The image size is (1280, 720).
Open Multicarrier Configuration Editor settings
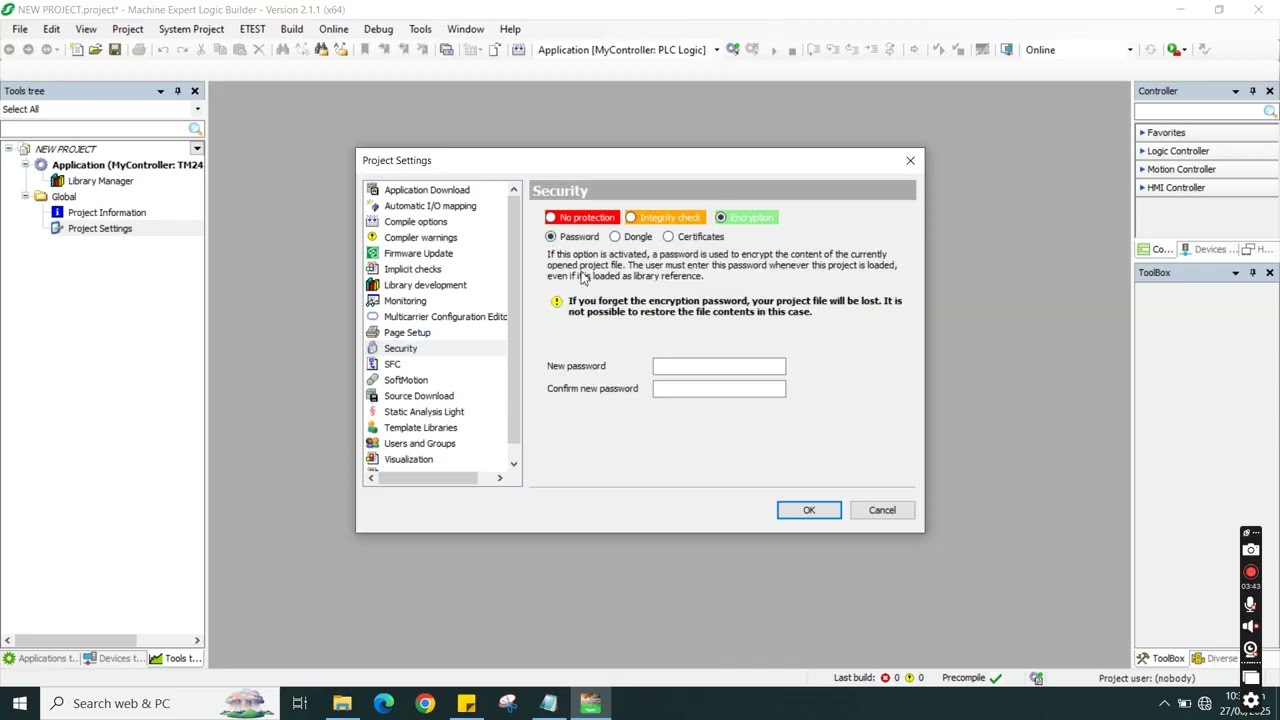[445, 317]
